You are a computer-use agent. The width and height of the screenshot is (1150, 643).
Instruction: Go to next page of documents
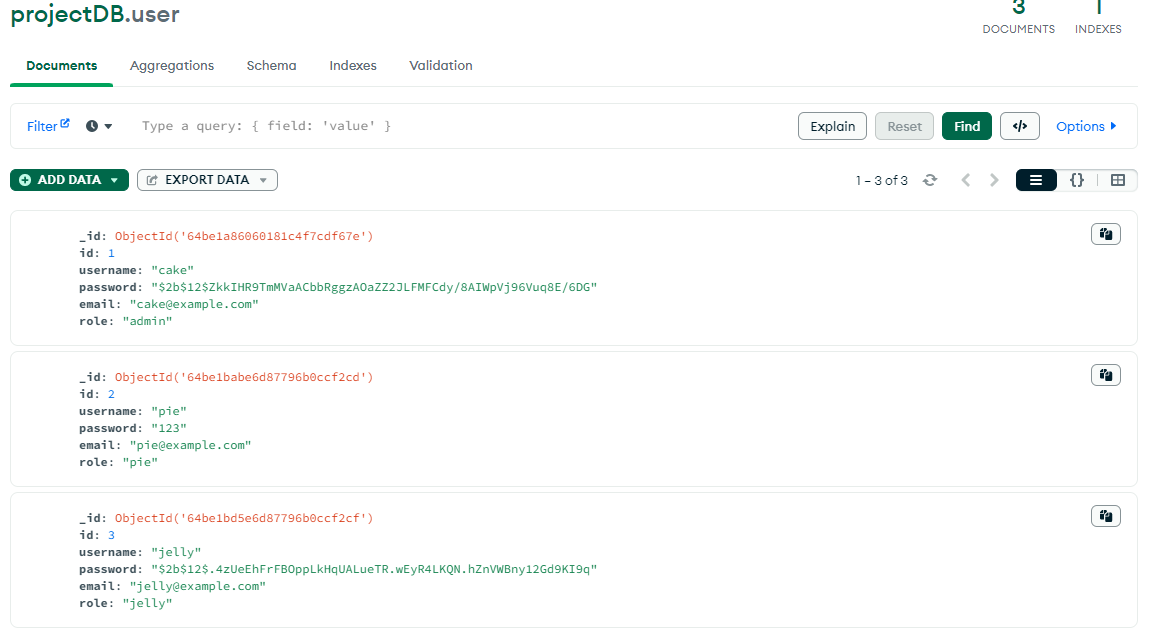[x=994, y=180]
